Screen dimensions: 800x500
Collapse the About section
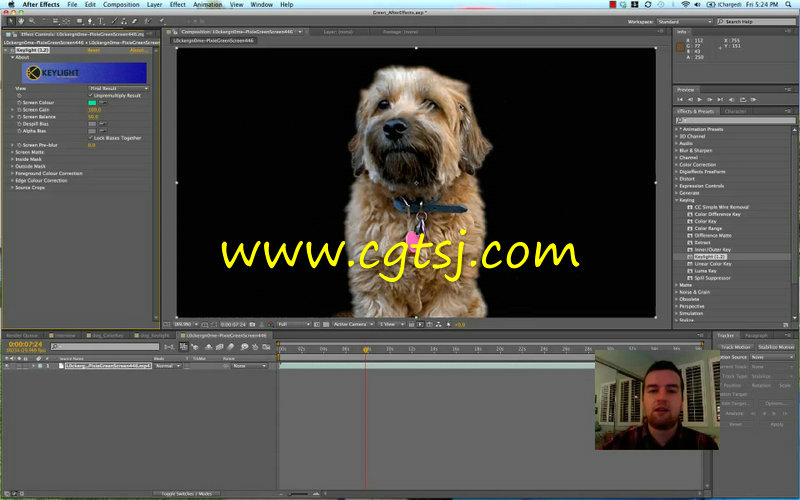(12, 58)
